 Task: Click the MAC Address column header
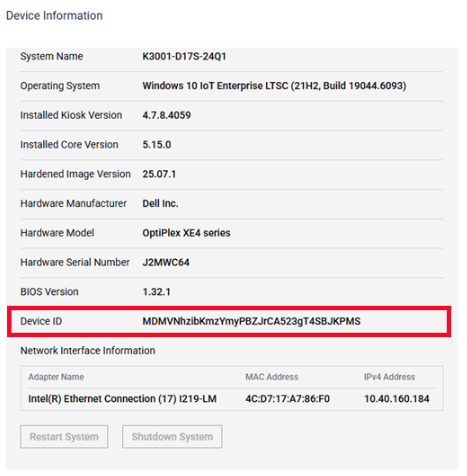click(x=272, y=377)
